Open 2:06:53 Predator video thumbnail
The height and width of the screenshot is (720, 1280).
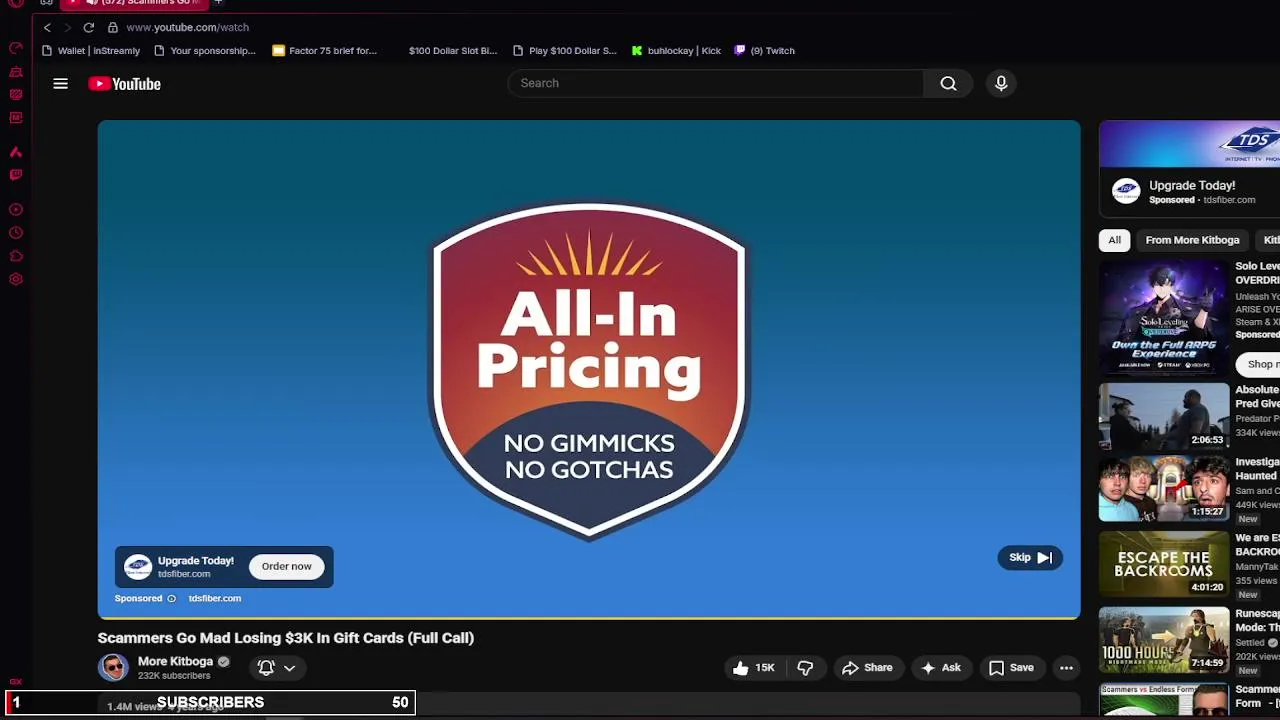(1164, 416)
